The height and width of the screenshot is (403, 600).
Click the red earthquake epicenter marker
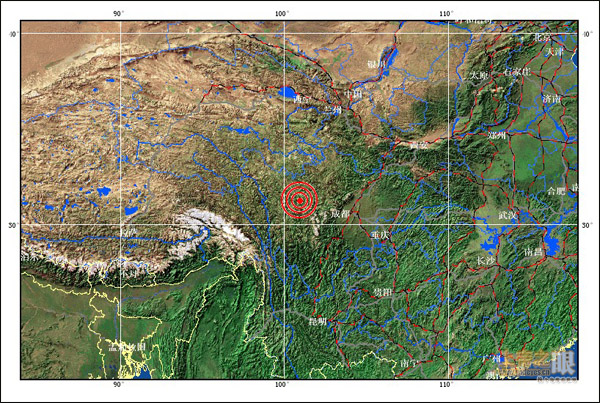(300, 200)
